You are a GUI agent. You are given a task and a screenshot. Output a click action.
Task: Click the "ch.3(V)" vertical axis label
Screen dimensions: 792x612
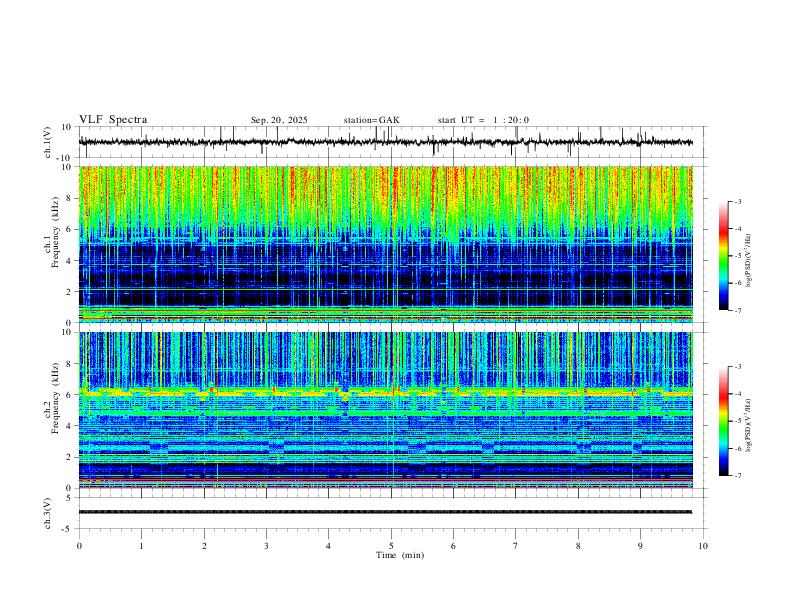point(48,514)
